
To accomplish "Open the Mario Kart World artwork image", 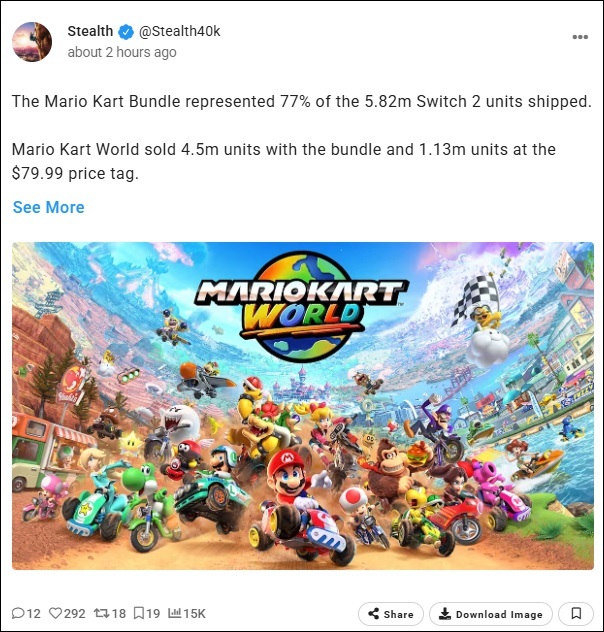I will pos(303,406).
